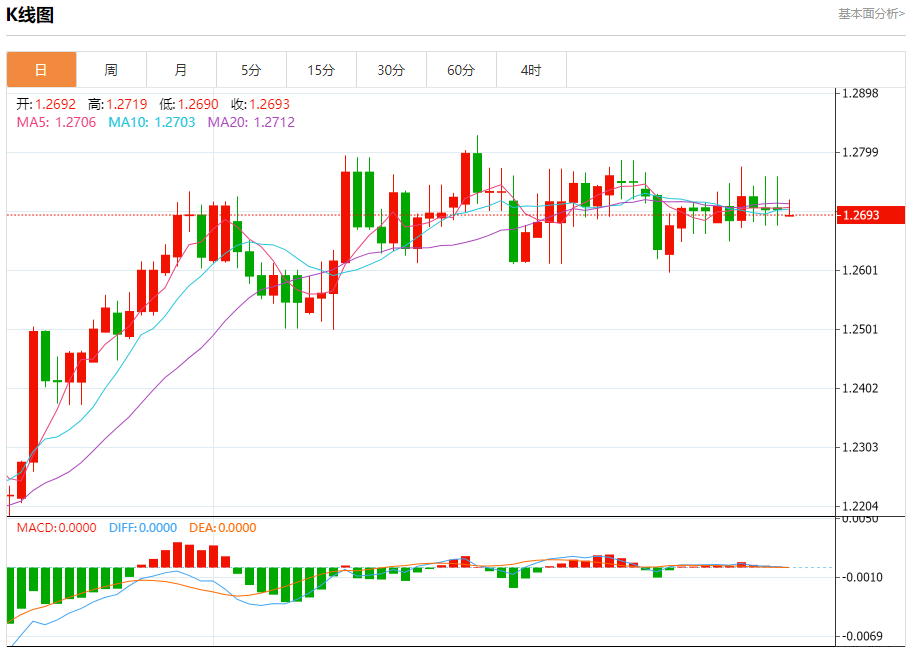Click the 高:1.2719 high price value
This screenshot has width=913, height=647.
pyautogui.click(x=118, y=104)
